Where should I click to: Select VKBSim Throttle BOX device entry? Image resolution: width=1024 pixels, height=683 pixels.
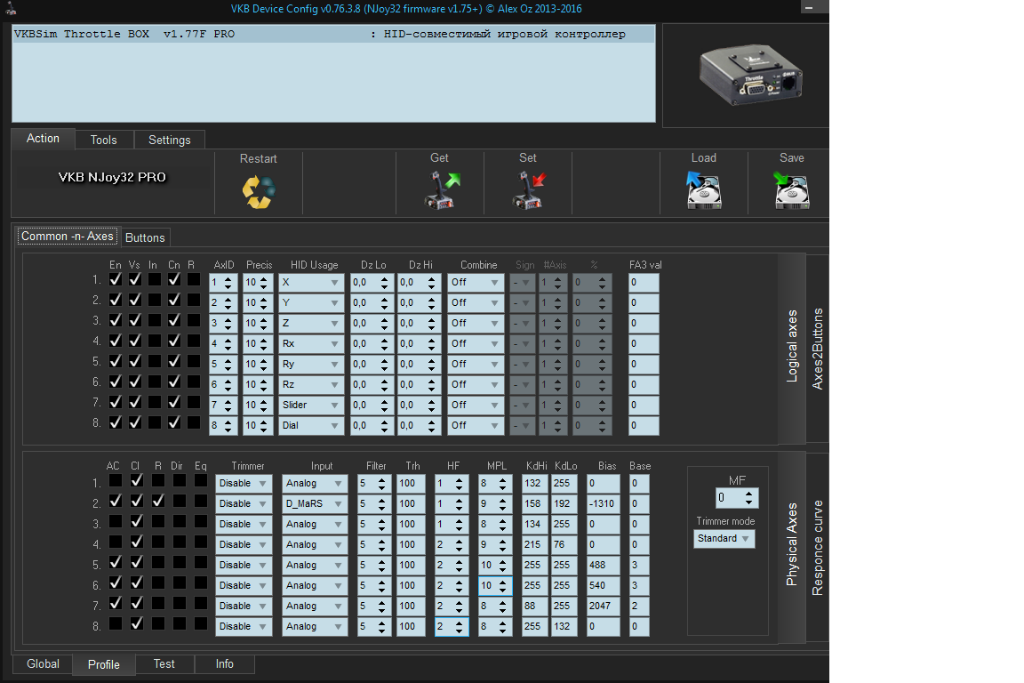[x=334, y=34]
